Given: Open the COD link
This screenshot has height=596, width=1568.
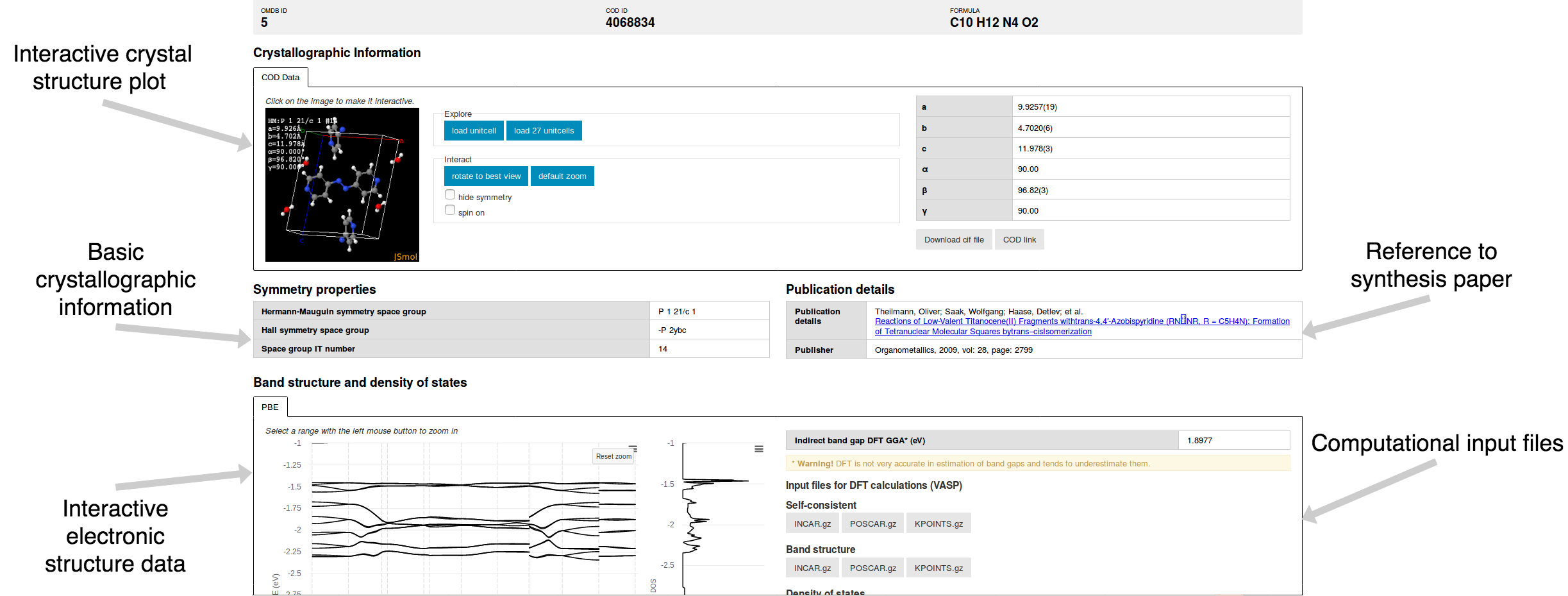Looking at the screenshot, I should point(1019,240).
